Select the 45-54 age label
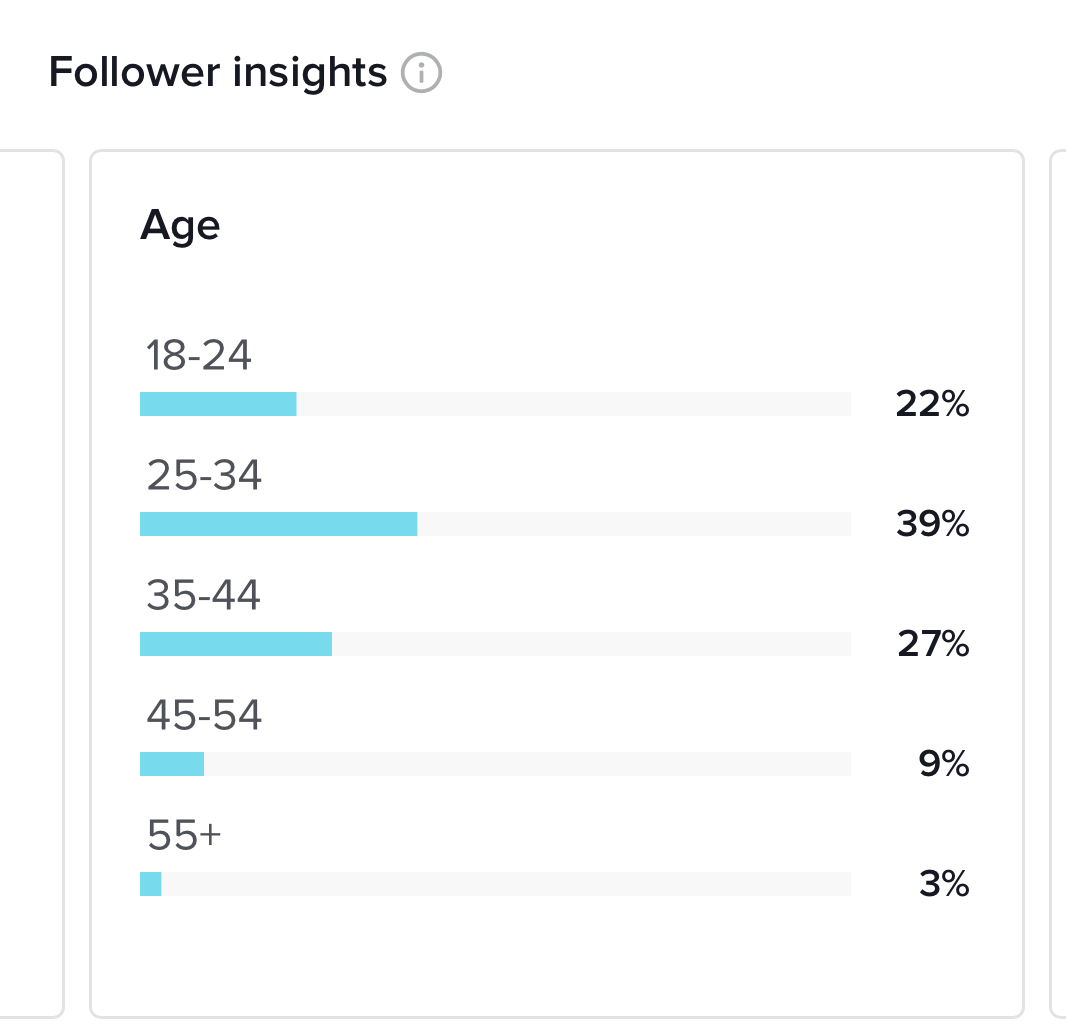This screenshot has height=1033, width=1066. [204, 716]
